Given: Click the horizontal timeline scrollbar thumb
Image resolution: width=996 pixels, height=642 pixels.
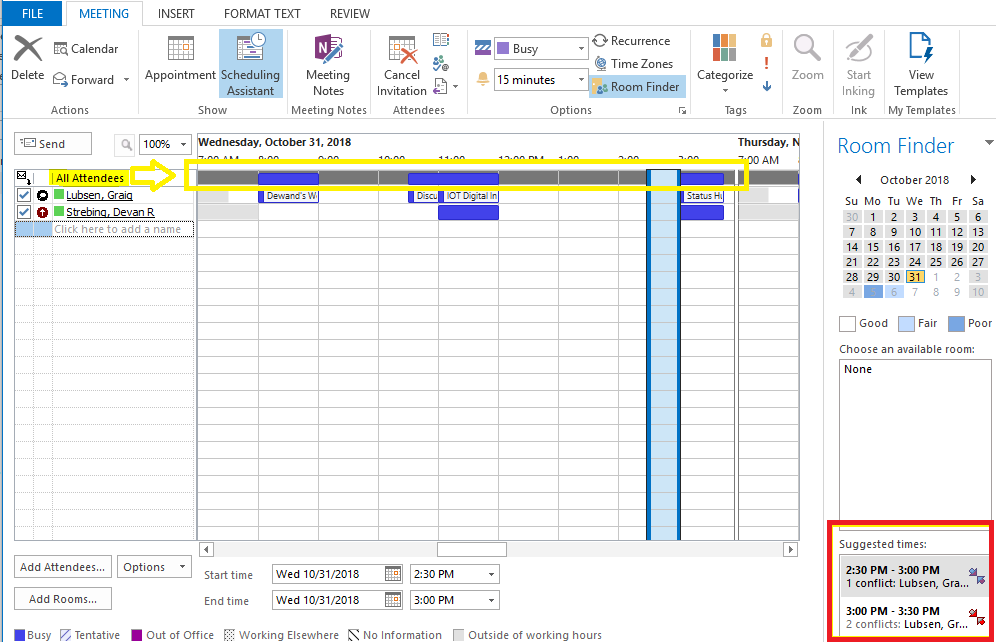Looking at the screenshot, I should click(472, 549).
